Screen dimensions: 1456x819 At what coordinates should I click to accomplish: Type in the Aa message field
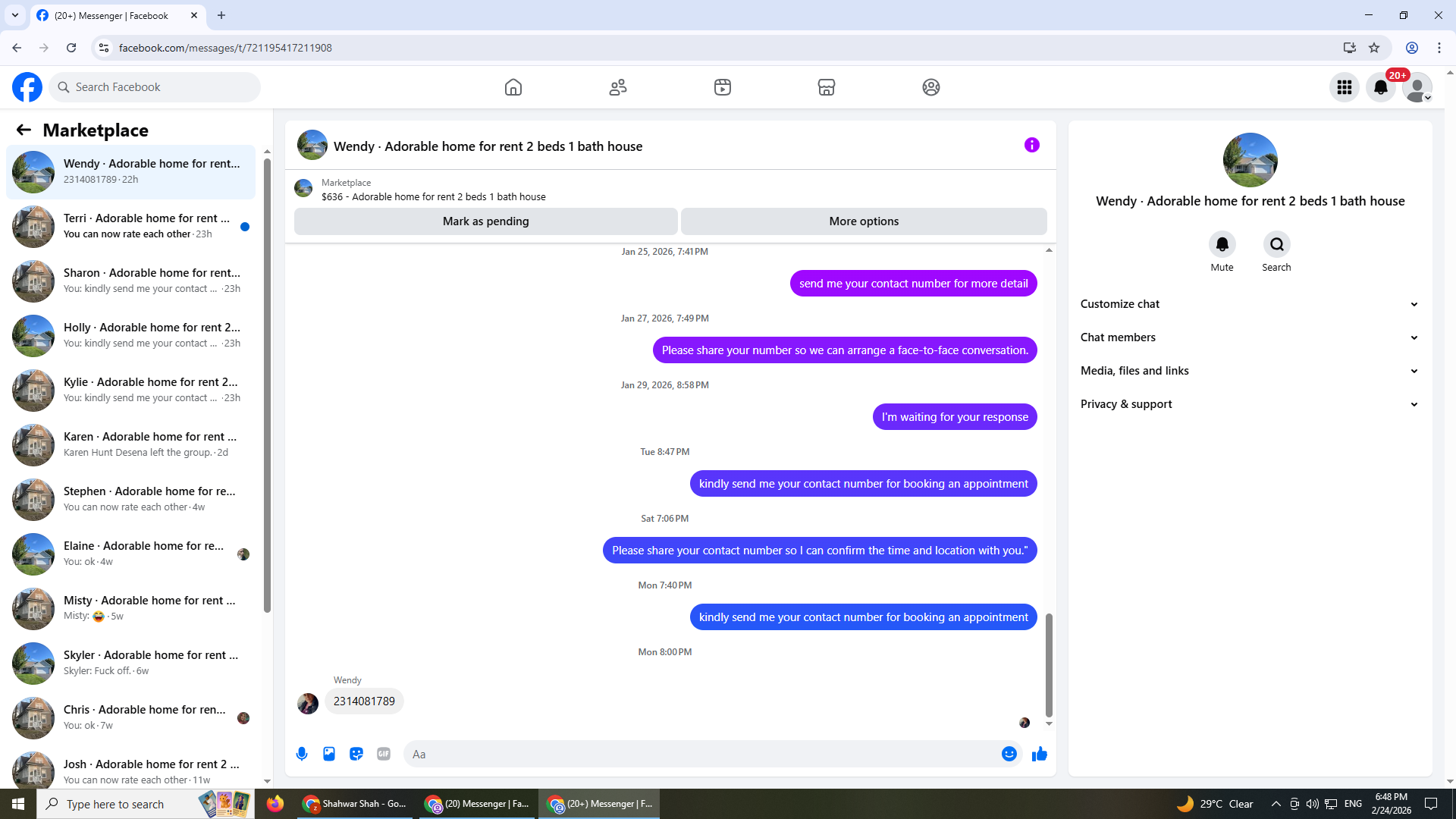698,754
